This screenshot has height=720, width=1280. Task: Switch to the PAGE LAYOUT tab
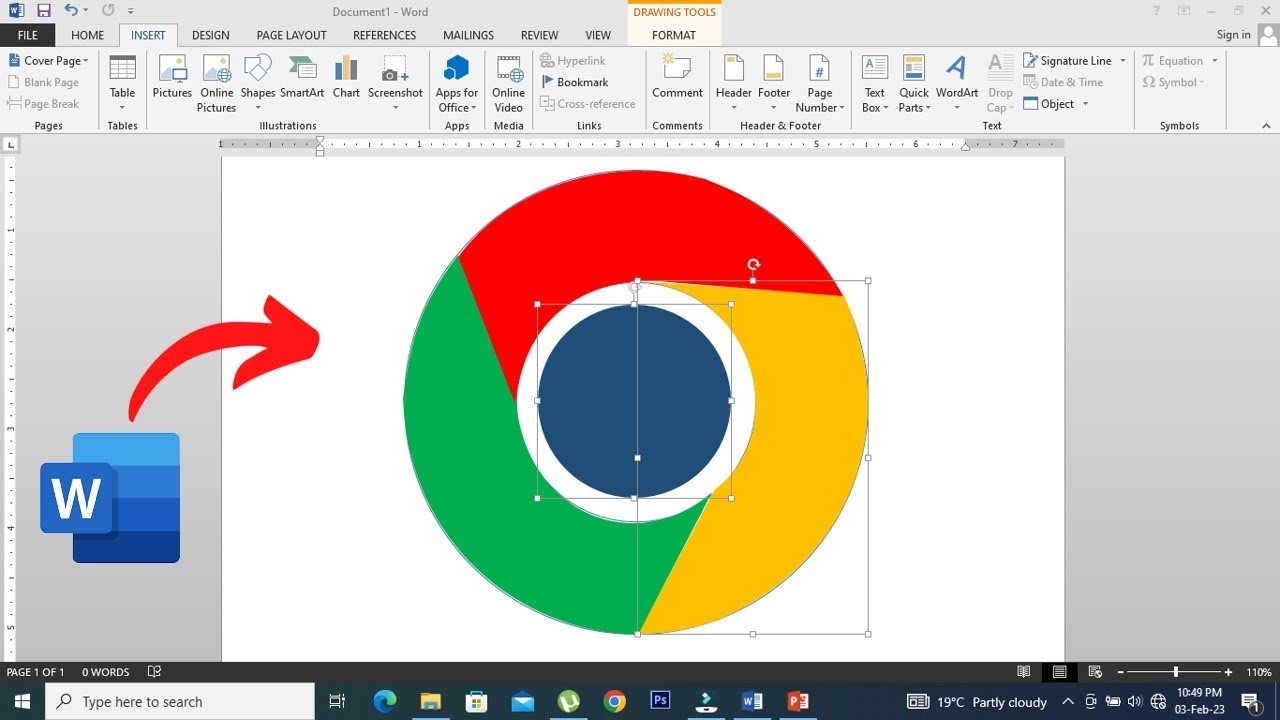(291, 35)
